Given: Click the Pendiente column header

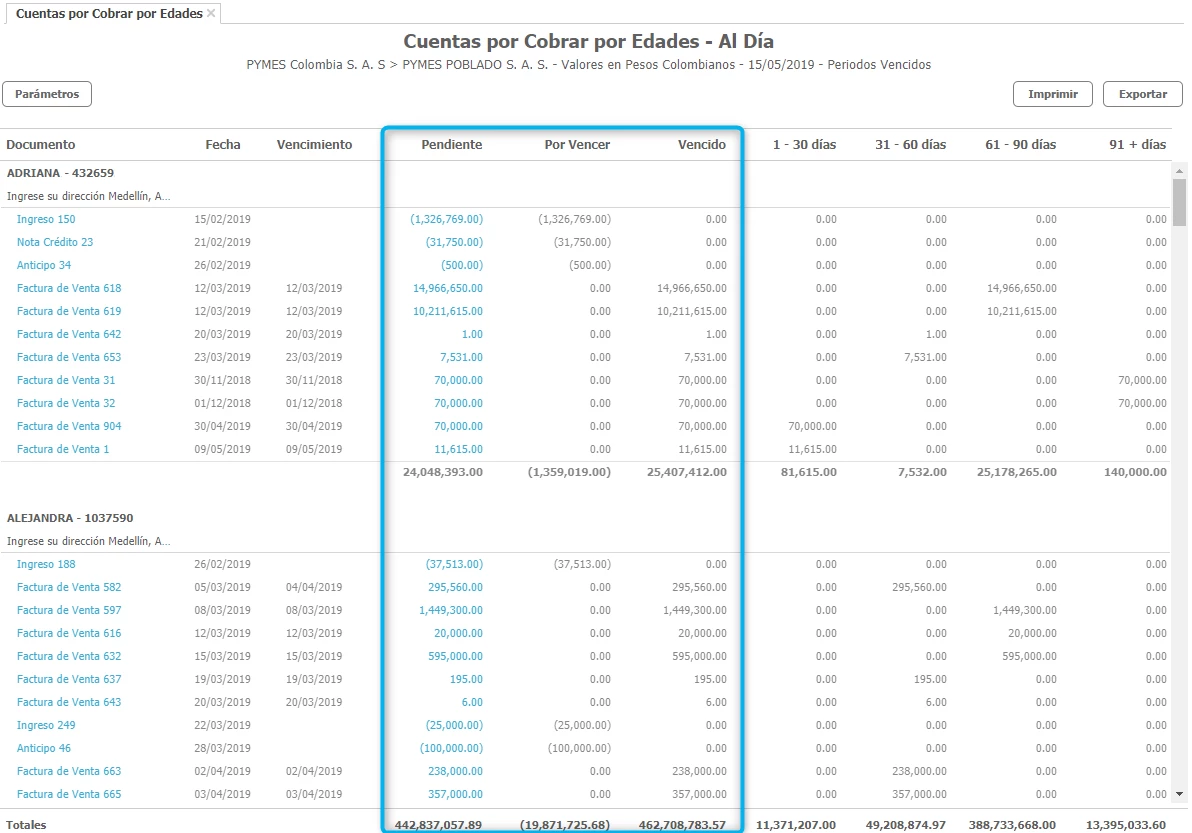Looking at the screenshot, I should click(x=451, y=145).
